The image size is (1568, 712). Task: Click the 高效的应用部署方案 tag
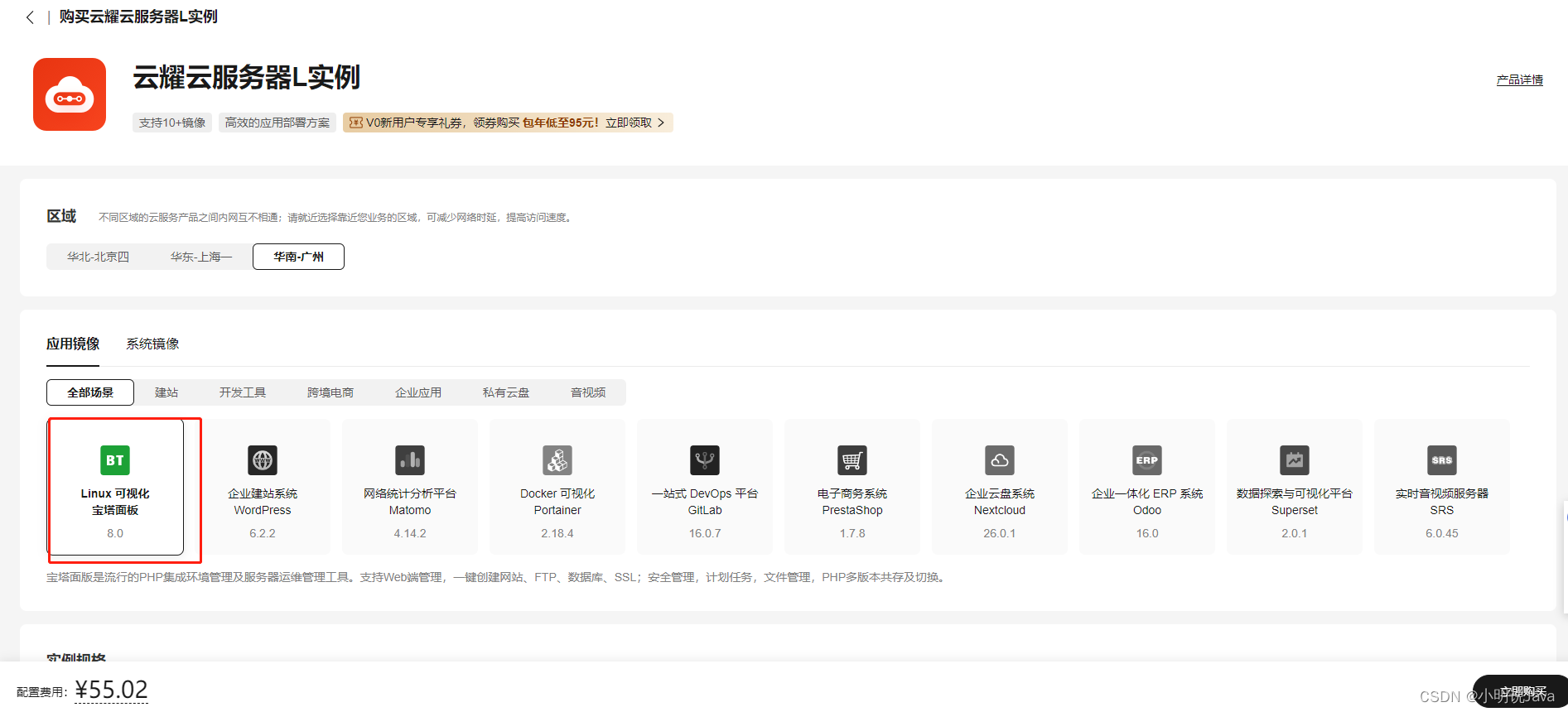click(277, 123)
